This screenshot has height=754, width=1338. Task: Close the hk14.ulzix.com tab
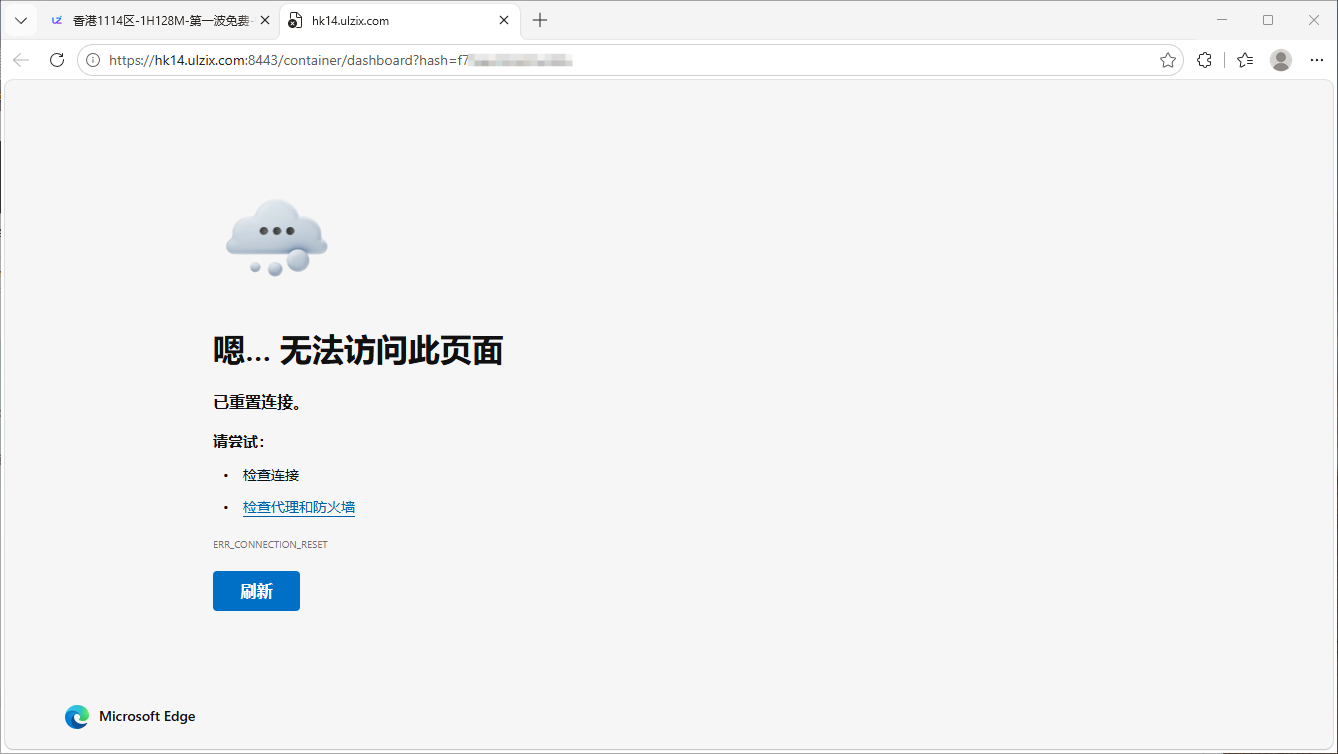tap(505, 20)
